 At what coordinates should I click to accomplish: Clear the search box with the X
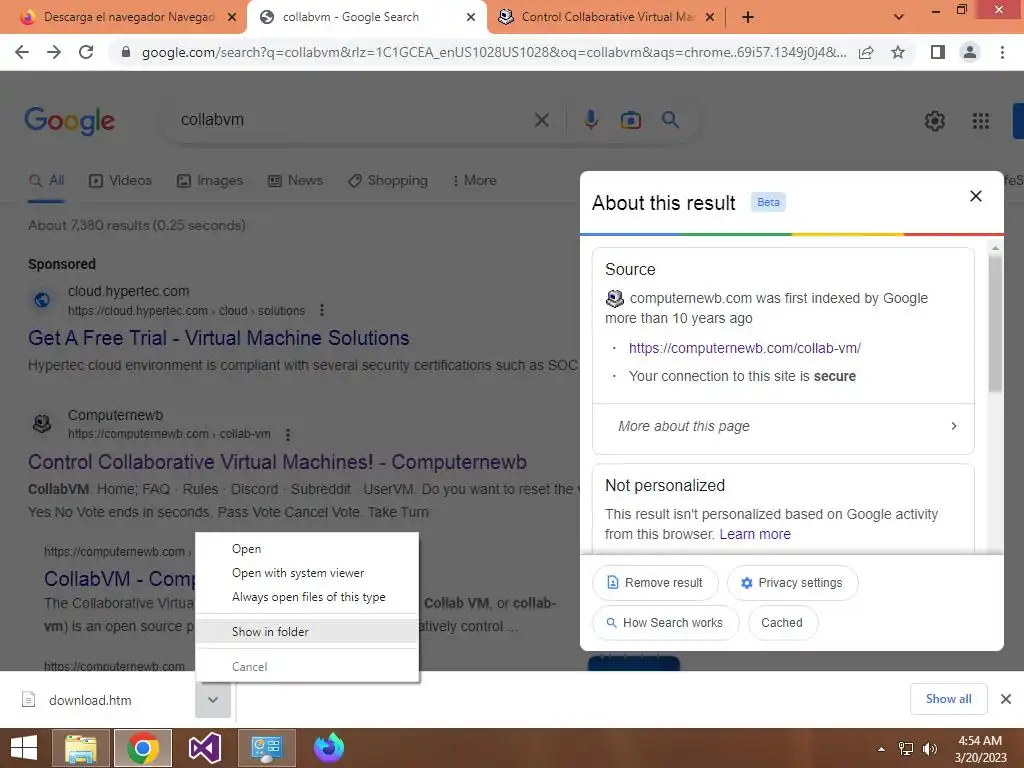coord(541,120)
